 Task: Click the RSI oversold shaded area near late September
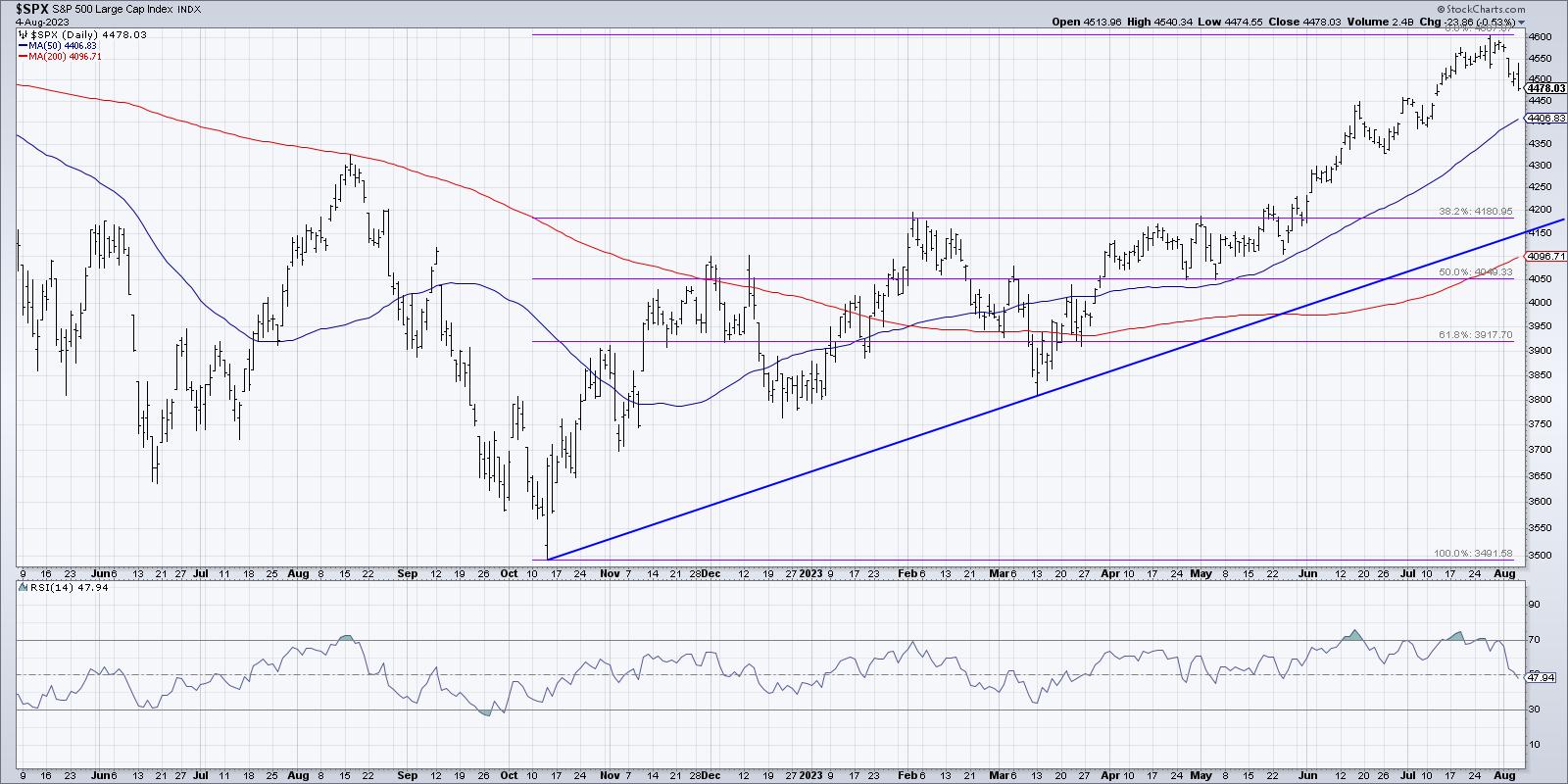pos(486,712)
